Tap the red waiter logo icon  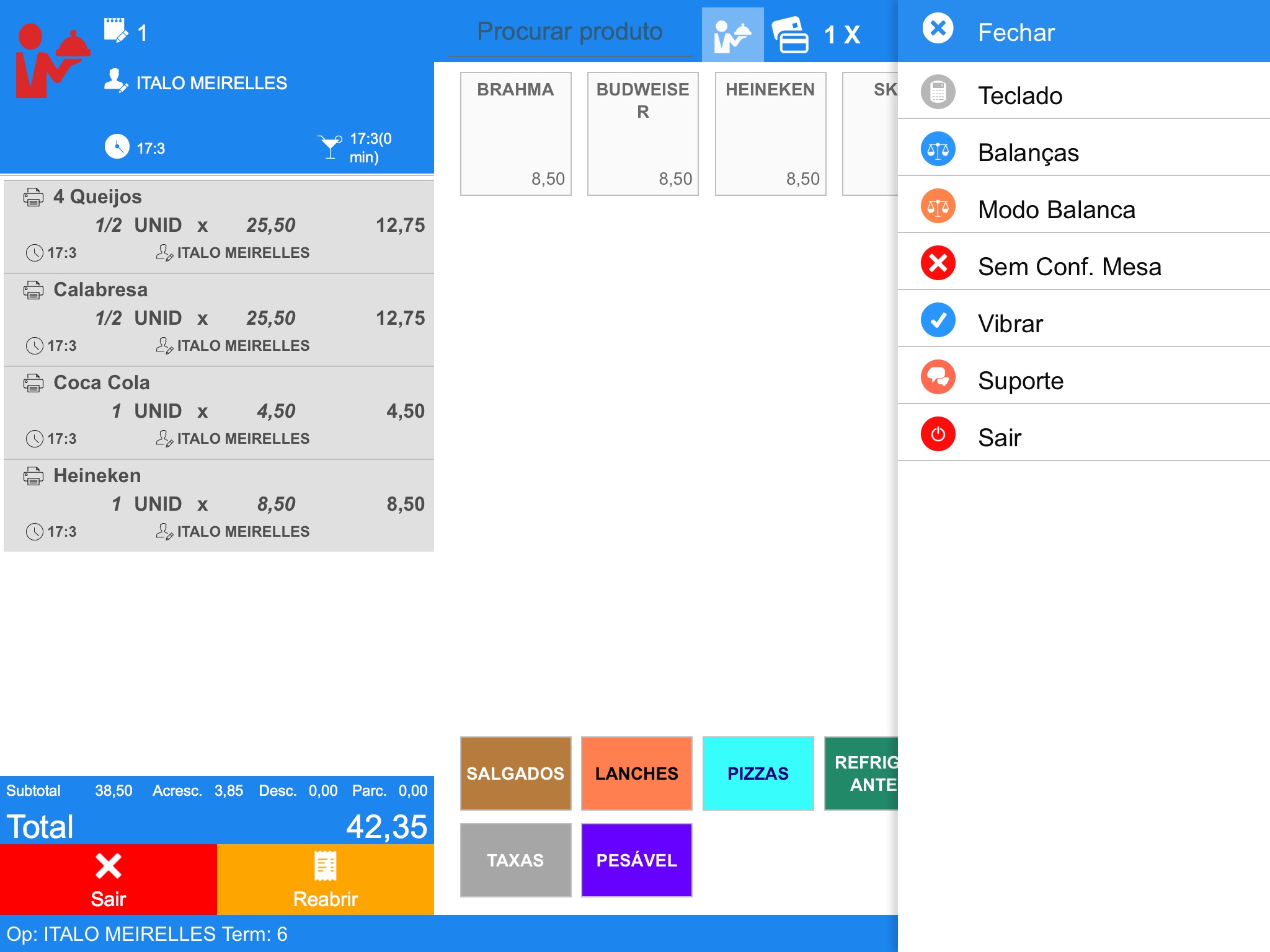click(x=52, y=60)
